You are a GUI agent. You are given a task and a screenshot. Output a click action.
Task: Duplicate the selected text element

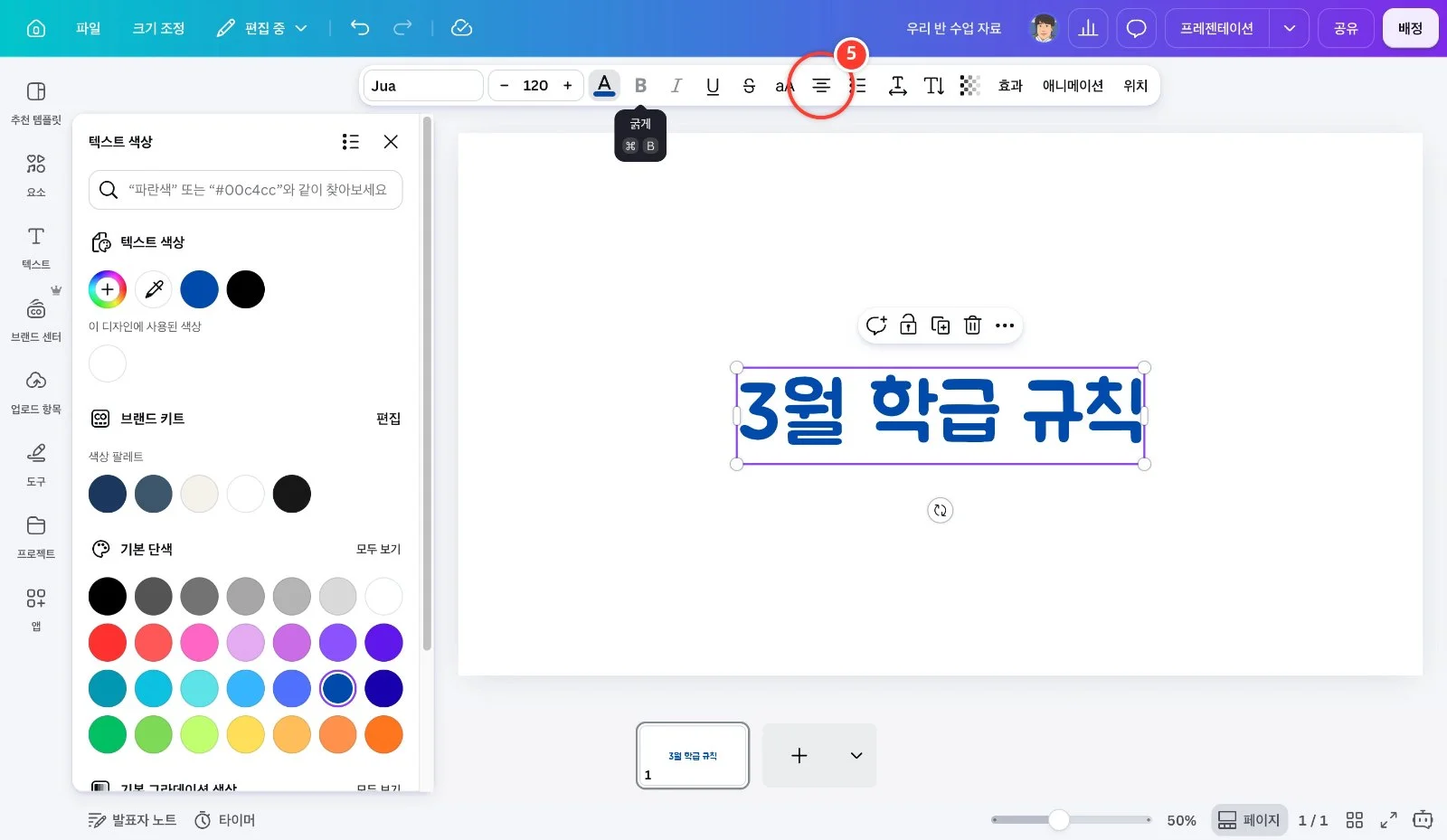click(x=941, y=326)
